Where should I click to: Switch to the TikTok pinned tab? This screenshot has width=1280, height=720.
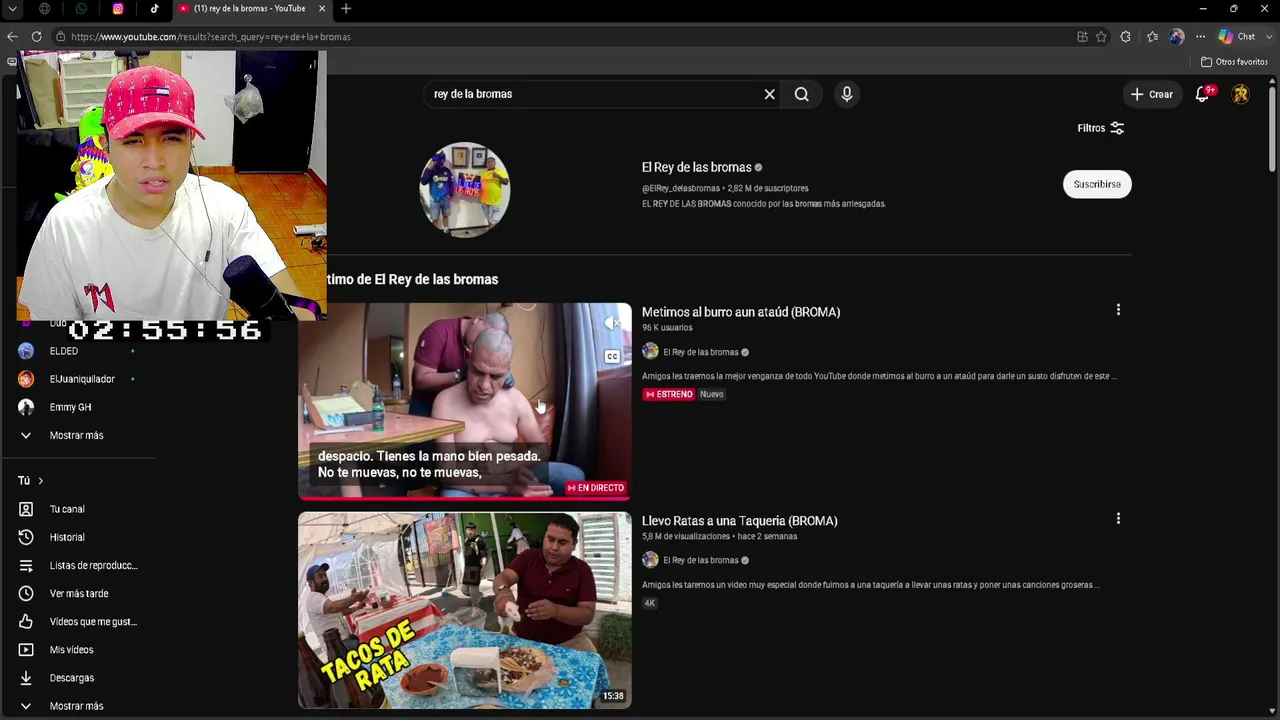[154, 9]
